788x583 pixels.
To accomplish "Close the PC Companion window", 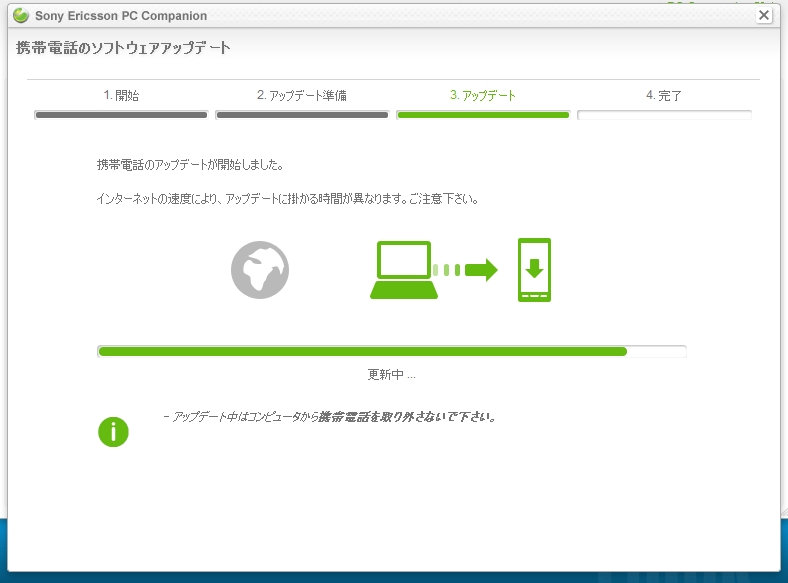I will [x=764, y=15].
